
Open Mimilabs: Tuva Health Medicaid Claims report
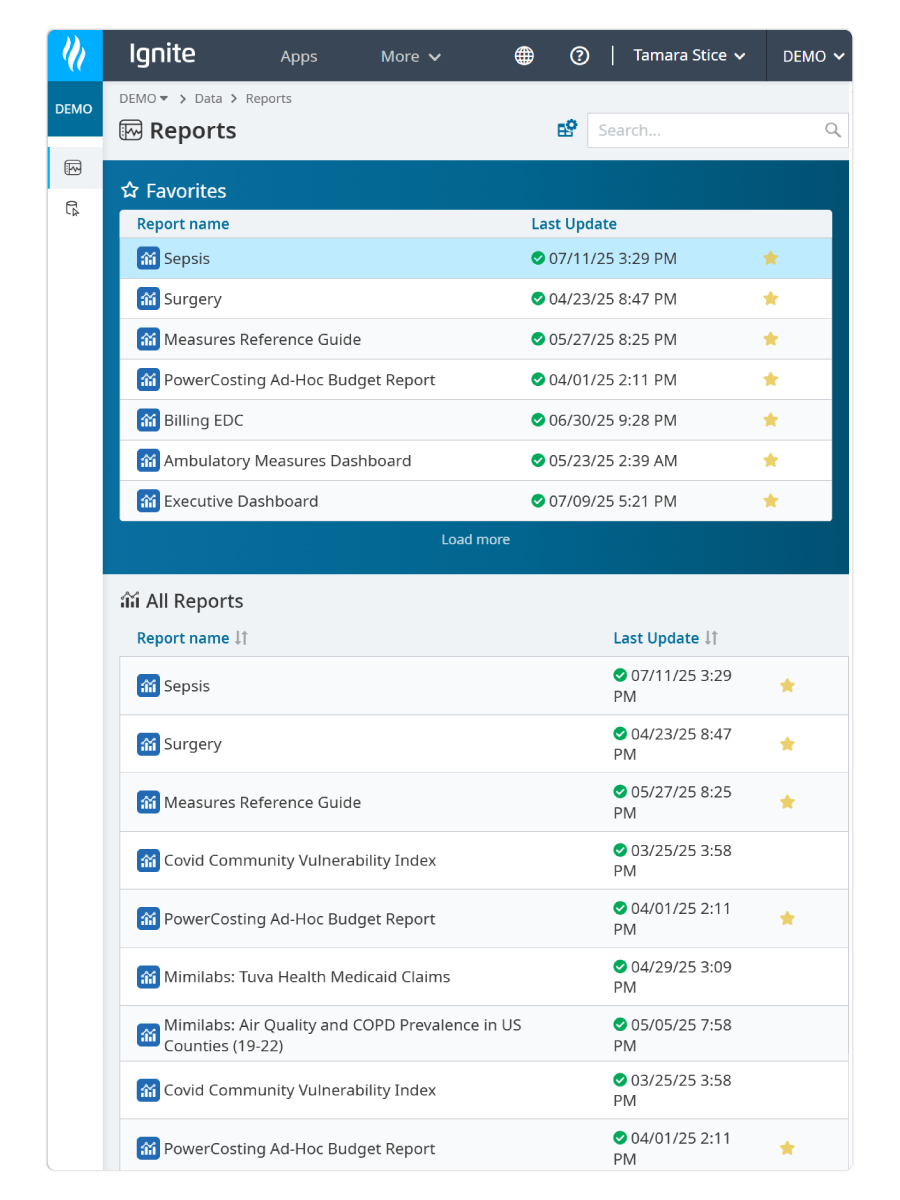(307, 977)
